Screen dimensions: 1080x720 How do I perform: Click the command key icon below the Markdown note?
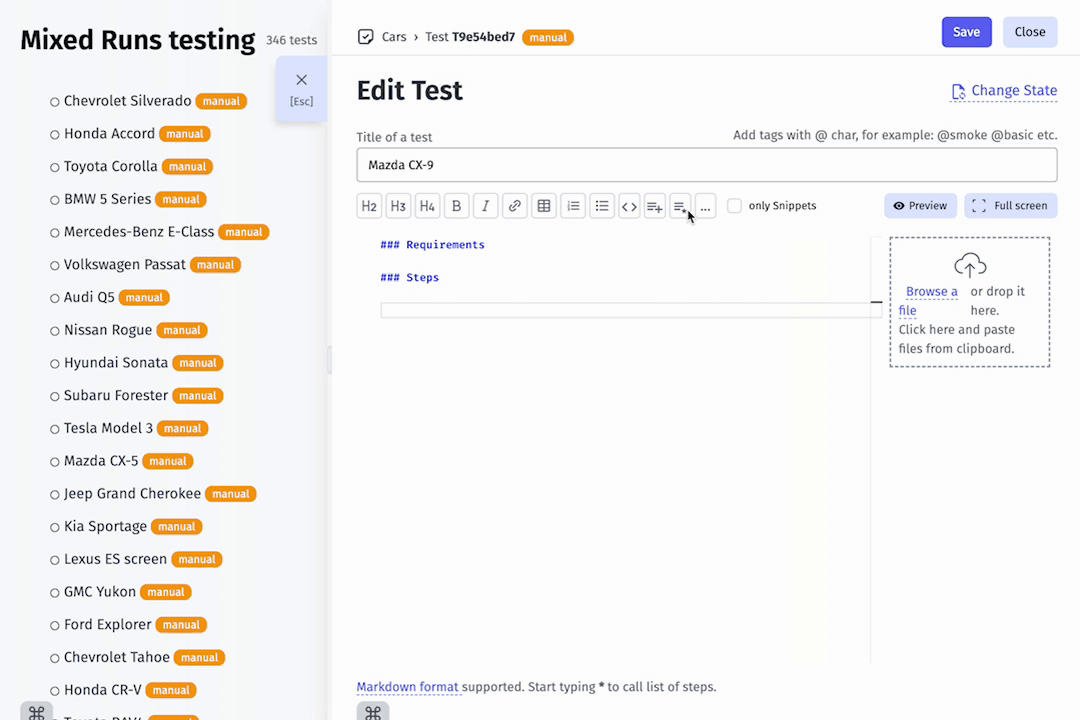pos(373,712)
